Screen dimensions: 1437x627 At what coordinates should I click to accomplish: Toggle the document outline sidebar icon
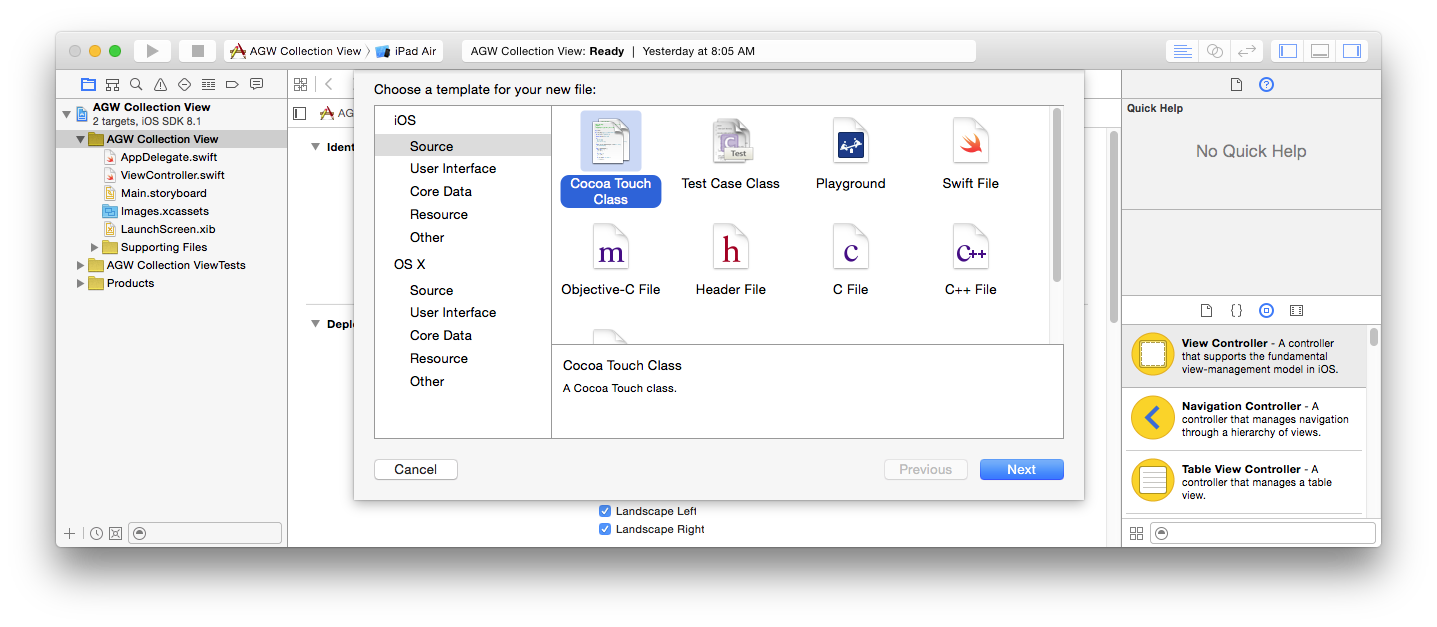coord(300,113)
